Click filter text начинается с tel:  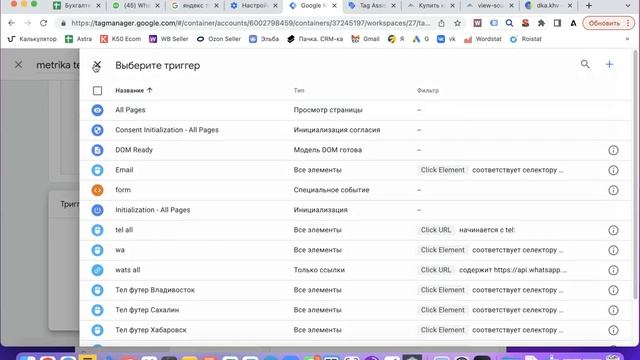487,230
